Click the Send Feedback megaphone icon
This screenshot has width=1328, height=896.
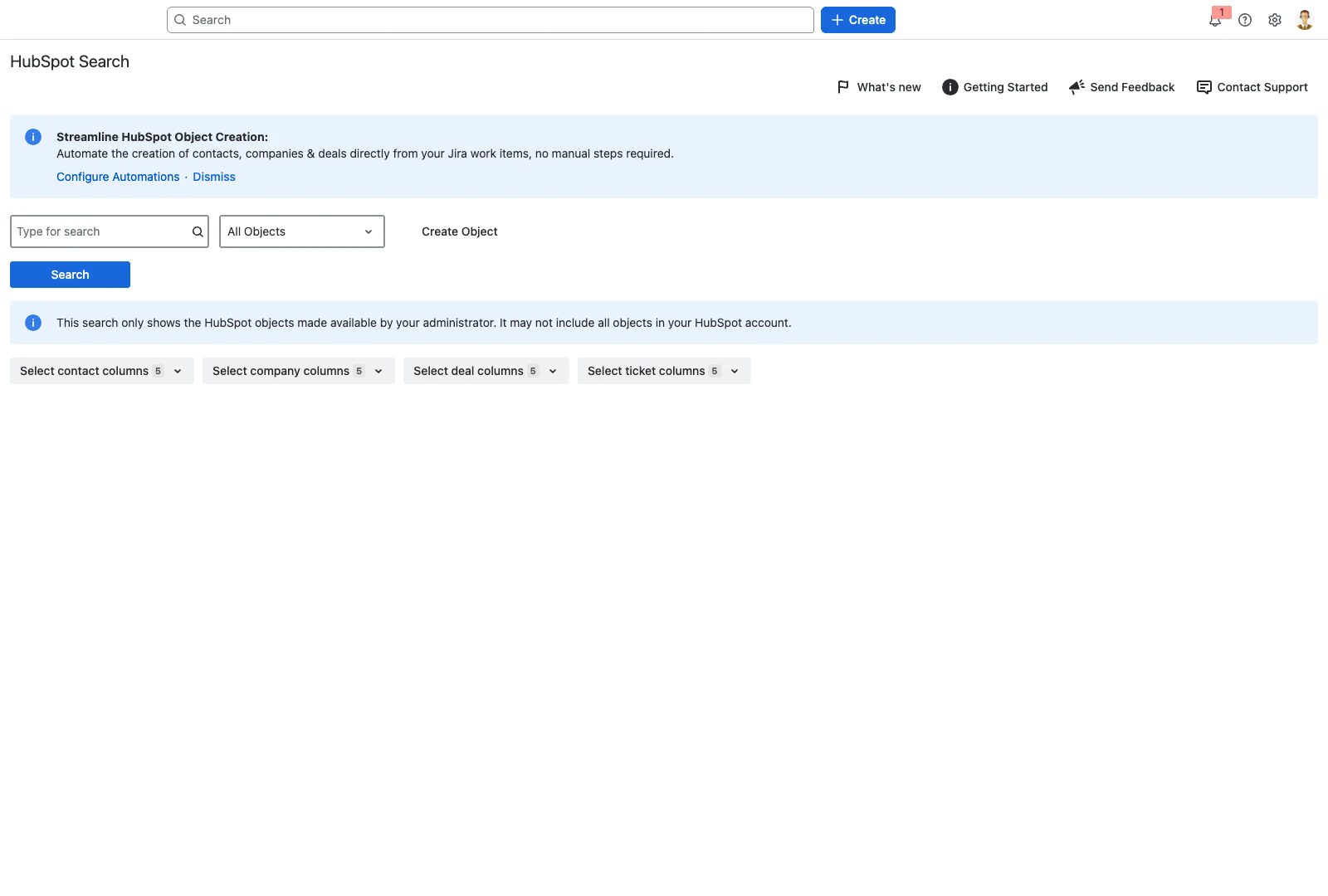tap(1077, 87)
